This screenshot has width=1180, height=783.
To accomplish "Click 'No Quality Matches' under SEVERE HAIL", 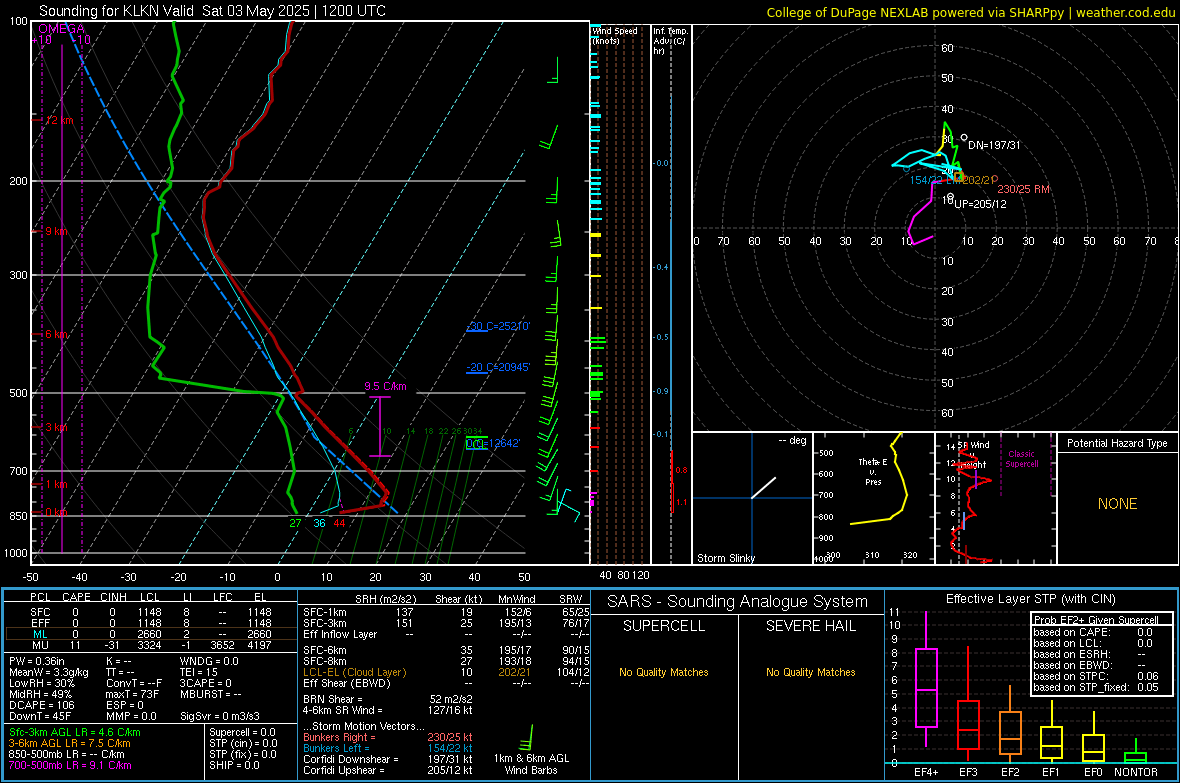I will [811, 672].
